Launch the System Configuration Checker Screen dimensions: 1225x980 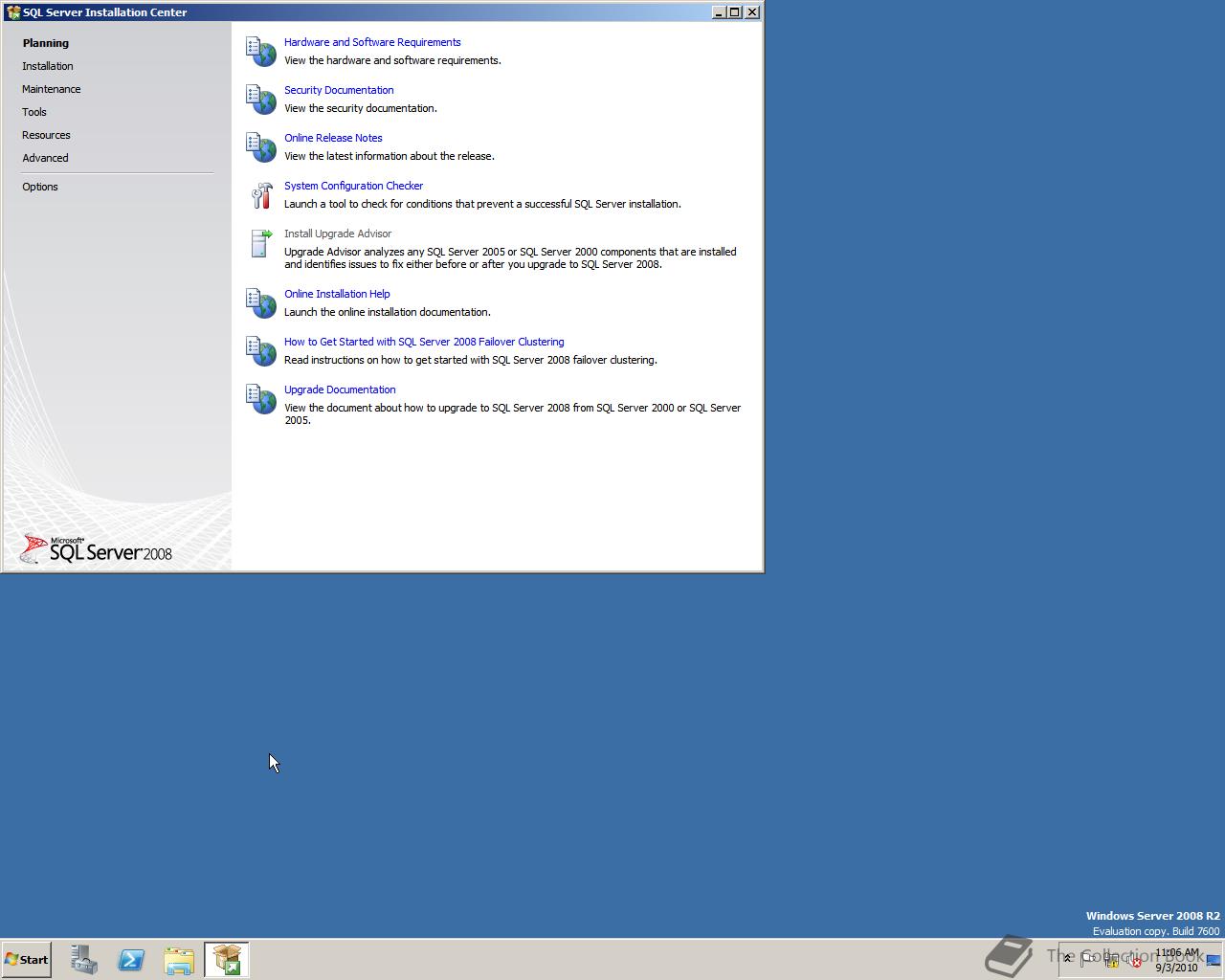tap(353, 186)
